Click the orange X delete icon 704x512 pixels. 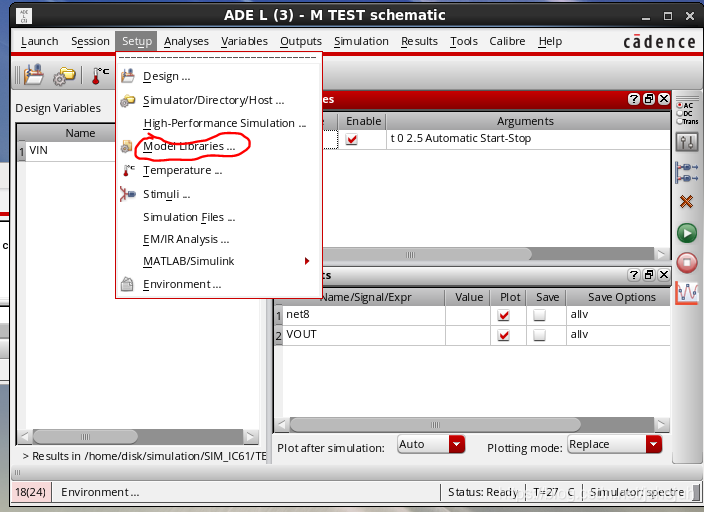[x=686, y=202]
